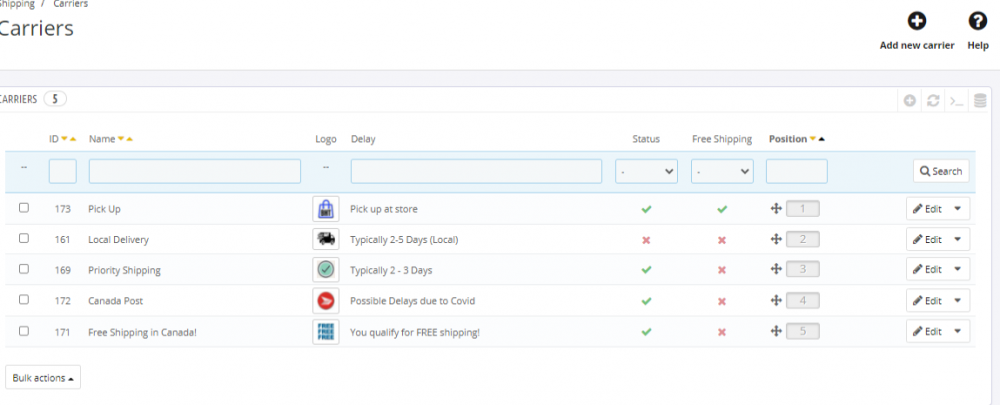Grab the move handle for Pick Up row
Viewport: 1000px width, 405px height.
tap(775, 209)
